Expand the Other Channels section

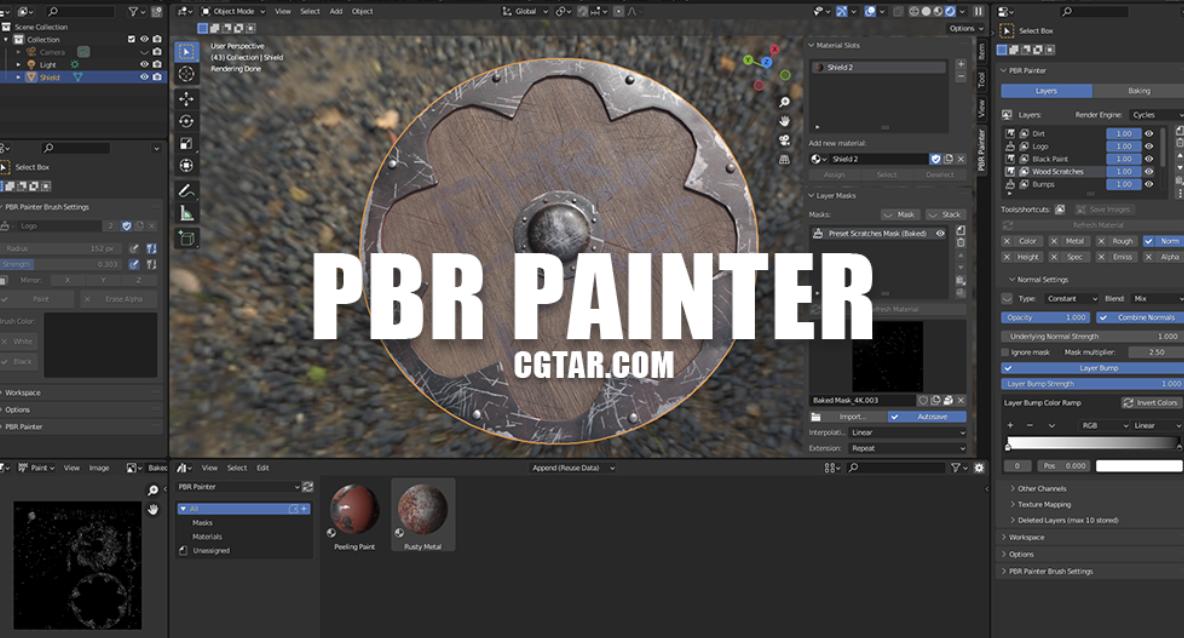coord(1041,489)
